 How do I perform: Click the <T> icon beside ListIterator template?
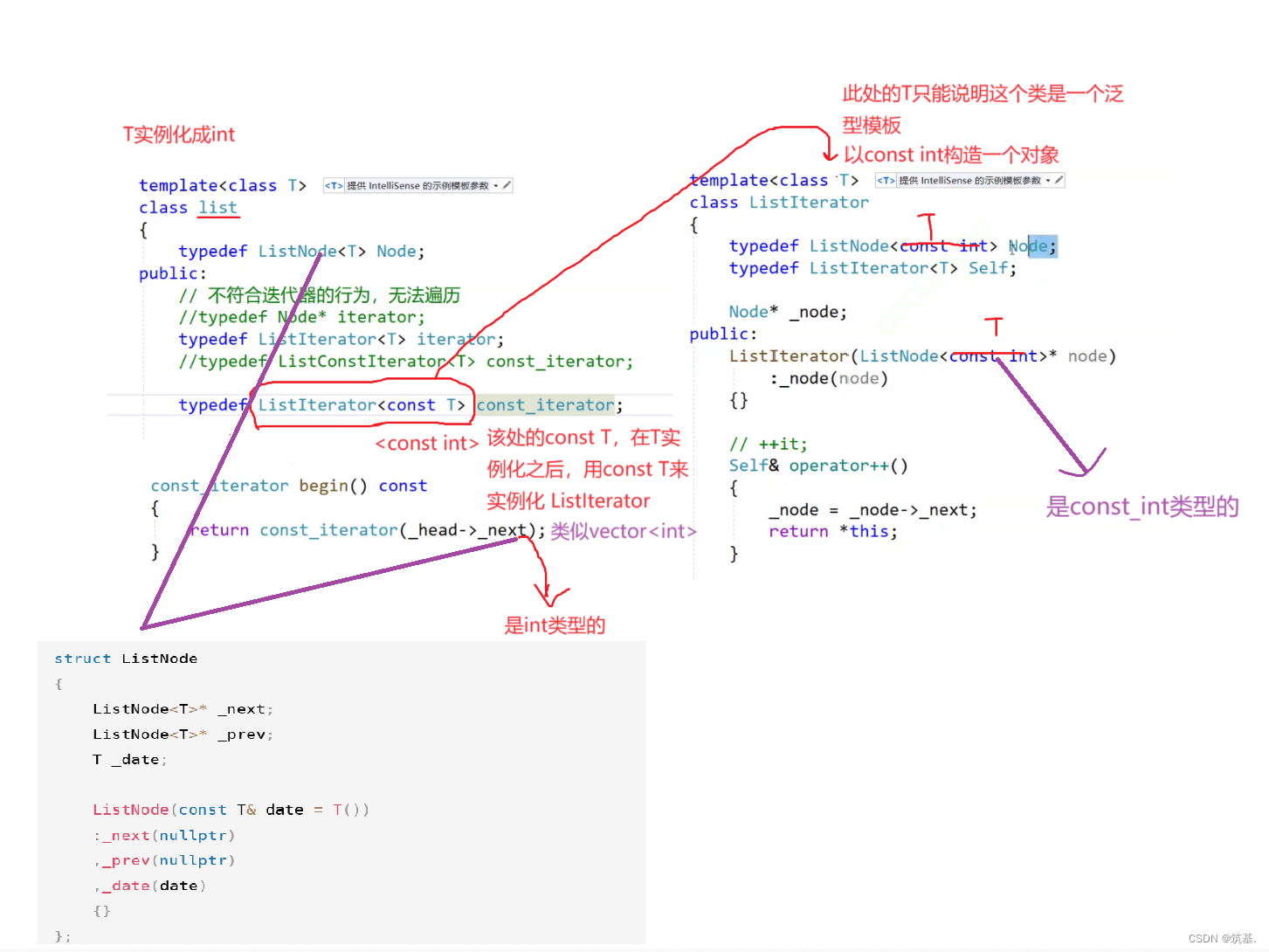(x=886, y=181)
